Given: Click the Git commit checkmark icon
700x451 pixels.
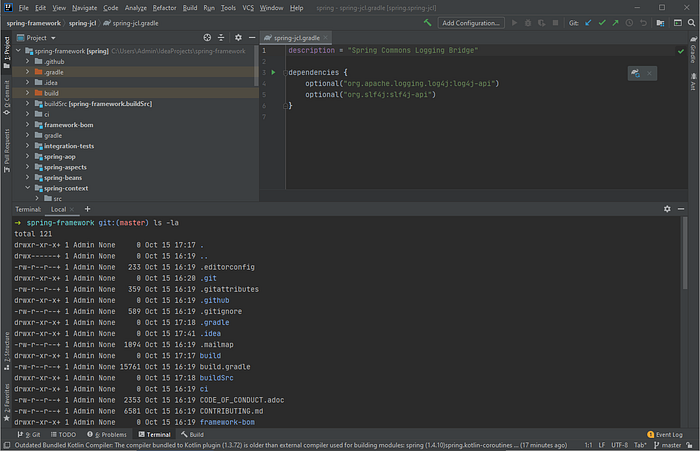Looking at the screenshot, I should pyautogui.click(x=602, y=22).
